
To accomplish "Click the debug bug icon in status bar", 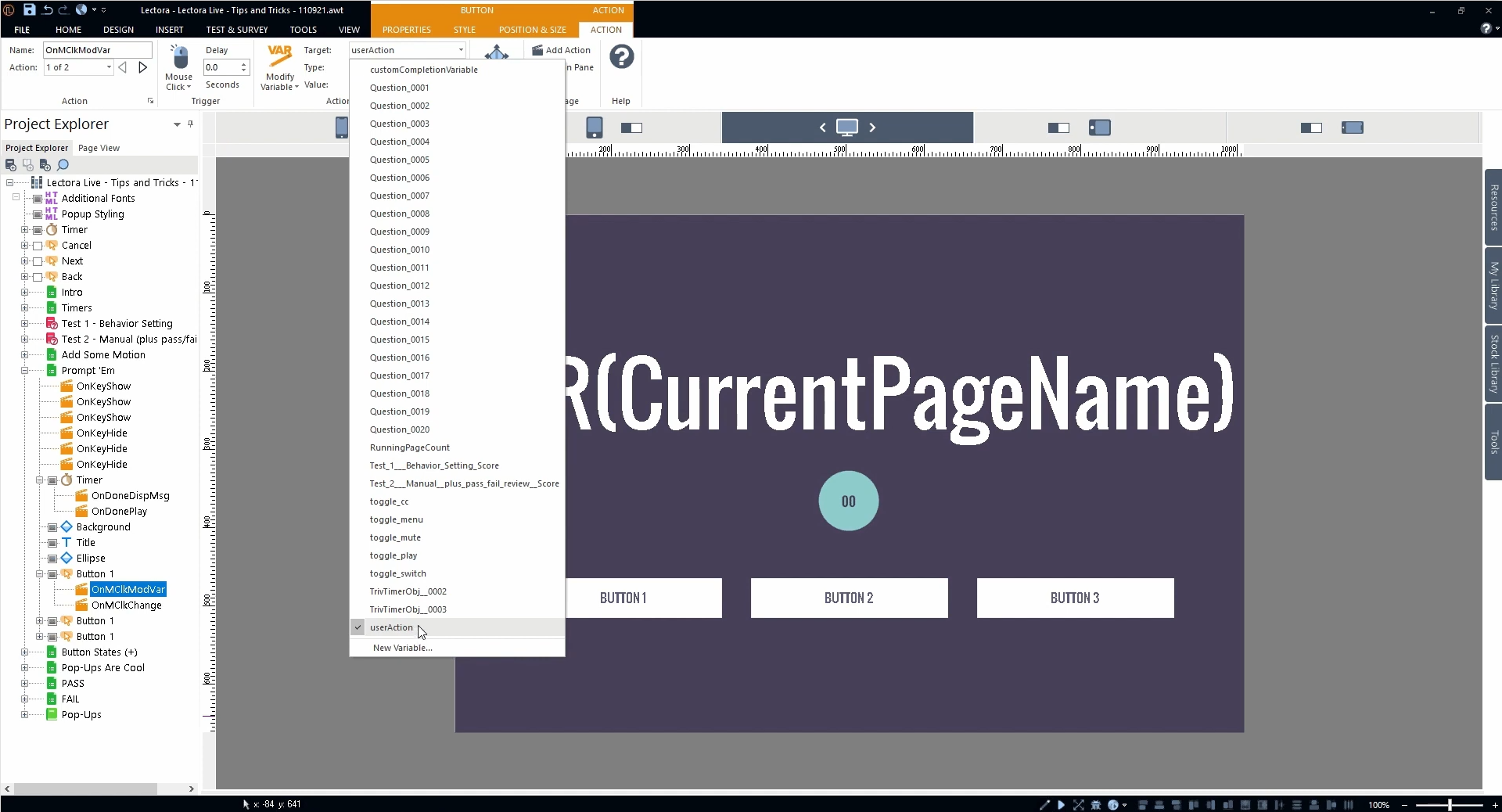I will tap(1095, 804).
